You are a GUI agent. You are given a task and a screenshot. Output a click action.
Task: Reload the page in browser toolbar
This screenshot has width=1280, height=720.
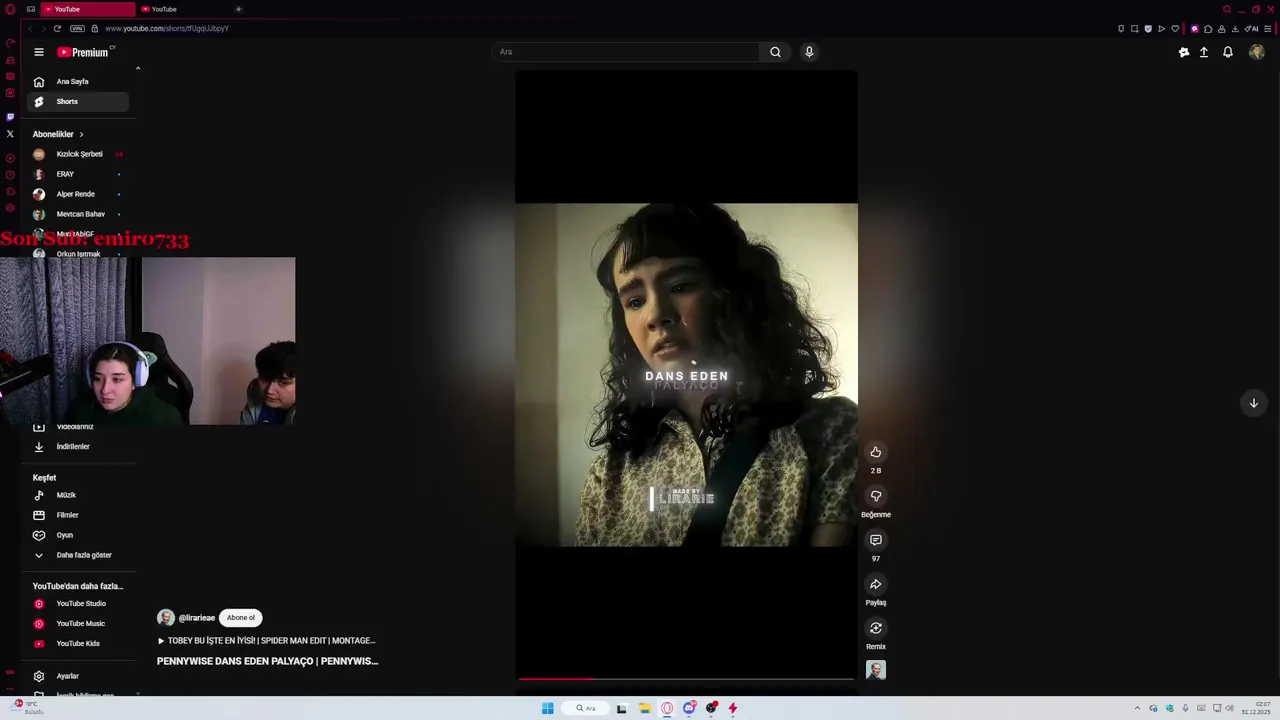57,28
